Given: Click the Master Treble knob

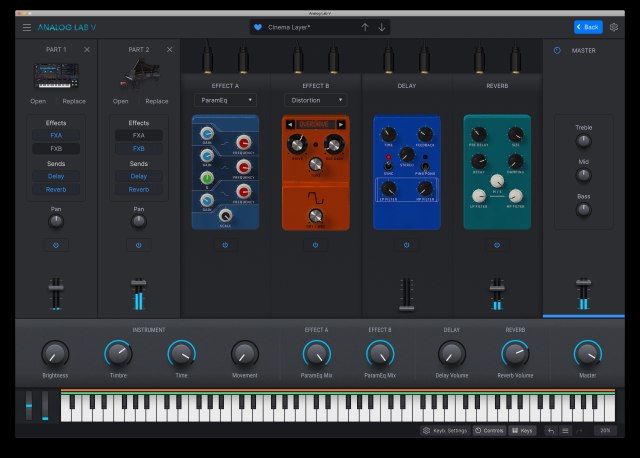Looking at the screenshot, I should (583, 141).
